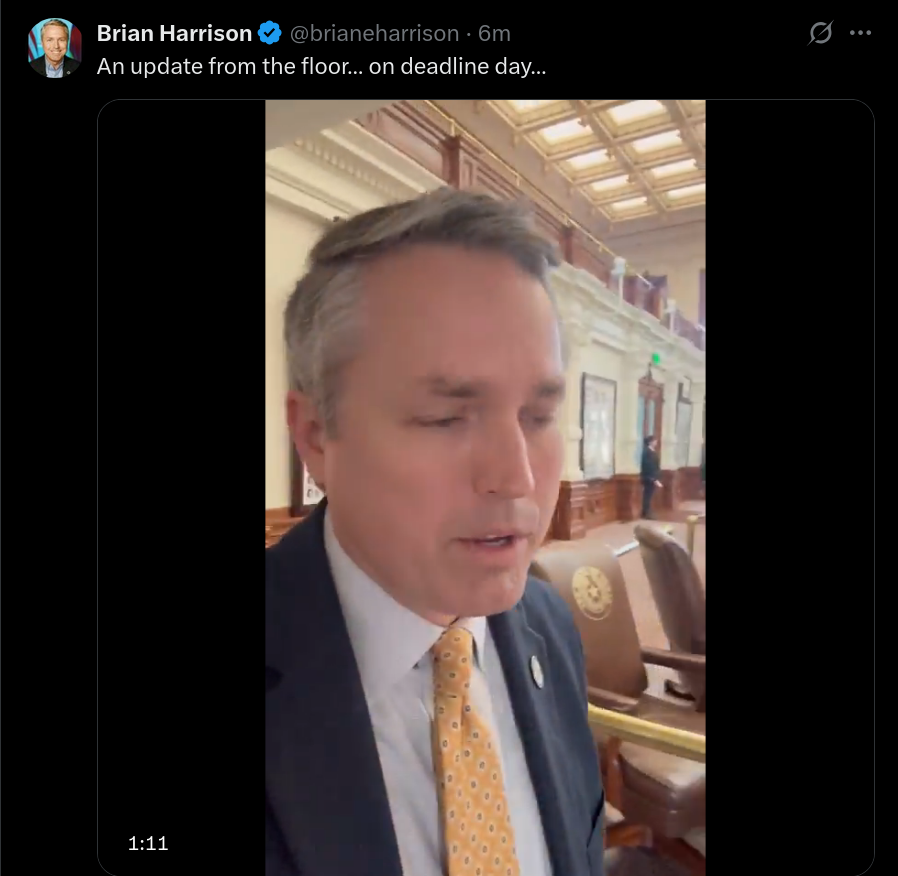
Task: Click the framed picture on the chamber wall
Action: click(598, 426)
